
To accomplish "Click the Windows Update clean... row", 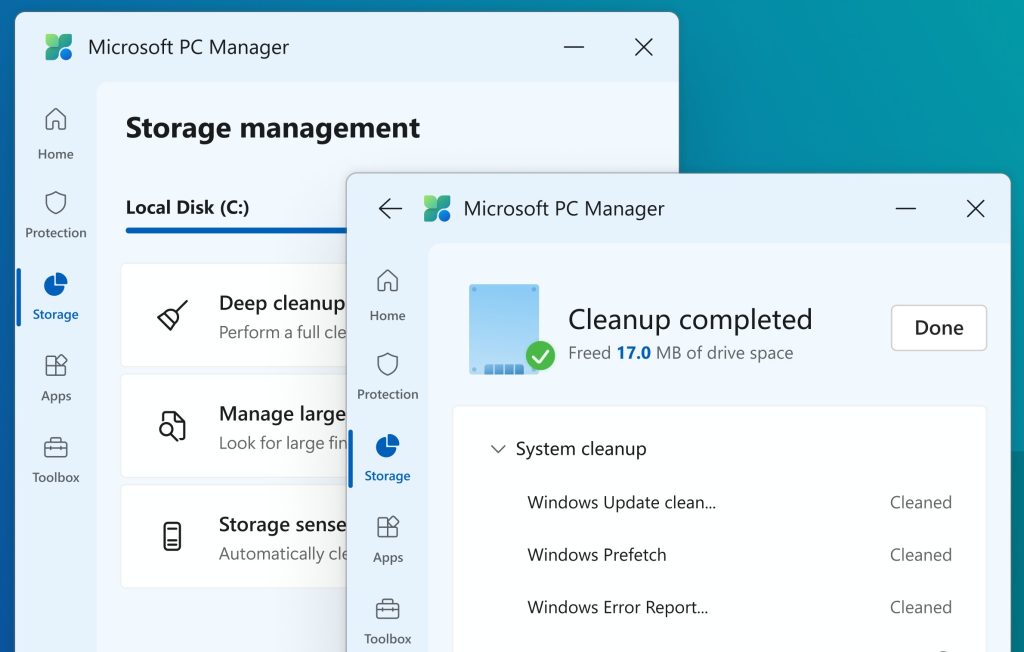I will tap(719, 502).
